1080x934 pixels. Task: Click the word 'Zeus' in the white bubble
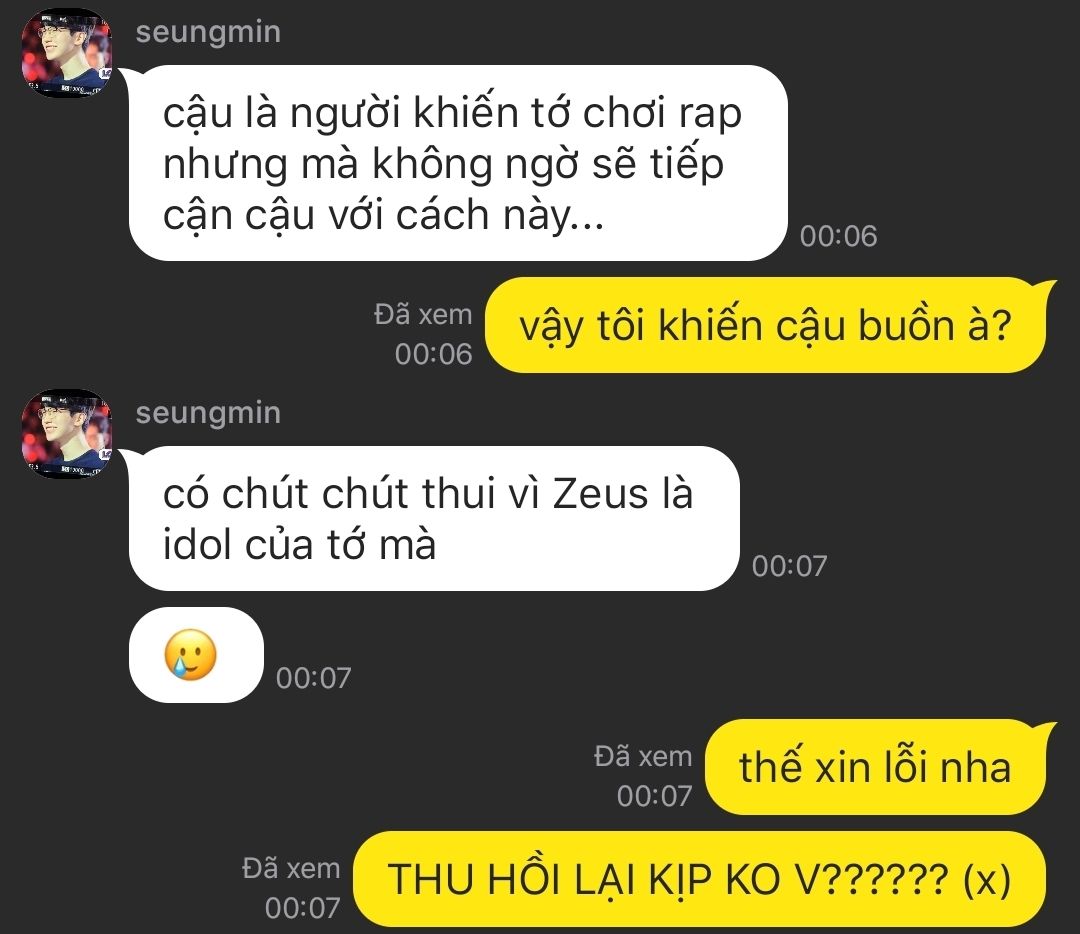(x=600, y=494)
